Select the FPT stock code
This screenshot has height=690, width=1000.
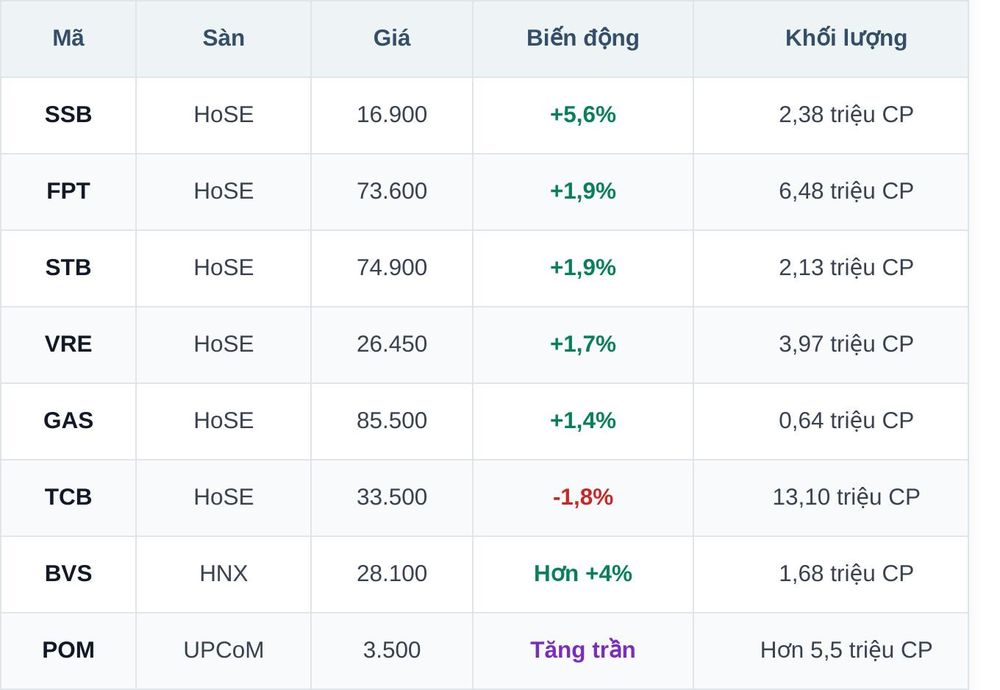[x=68, y=191]
